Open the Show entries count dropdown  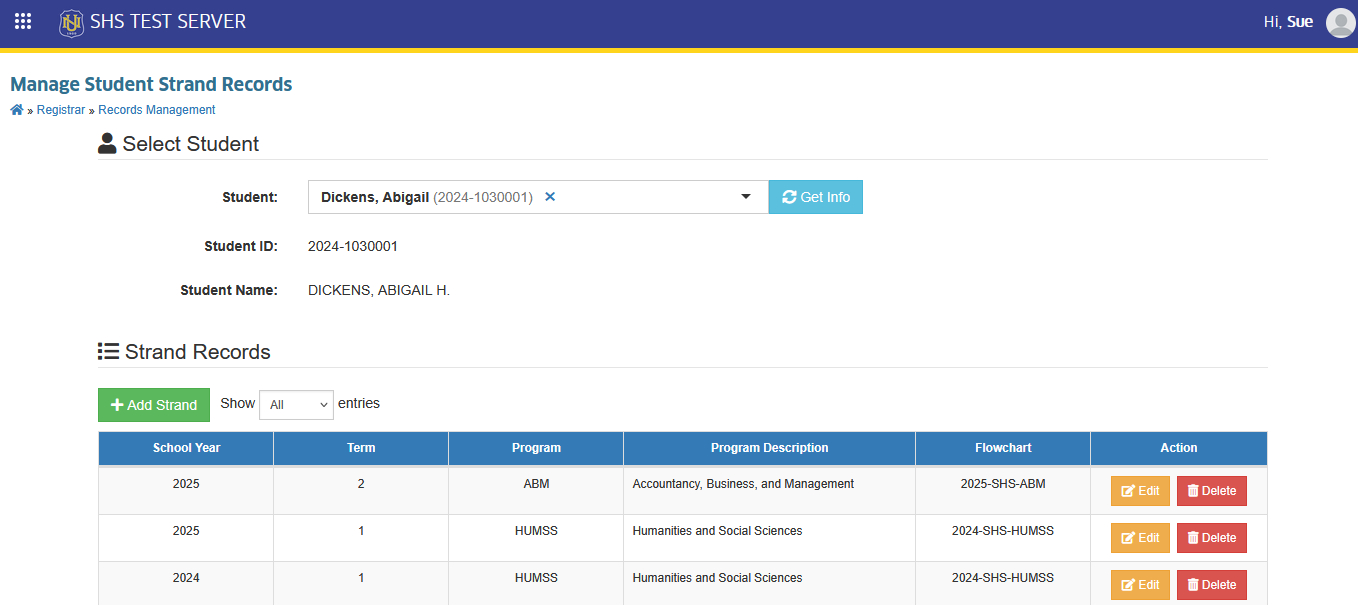click(296, 405)
